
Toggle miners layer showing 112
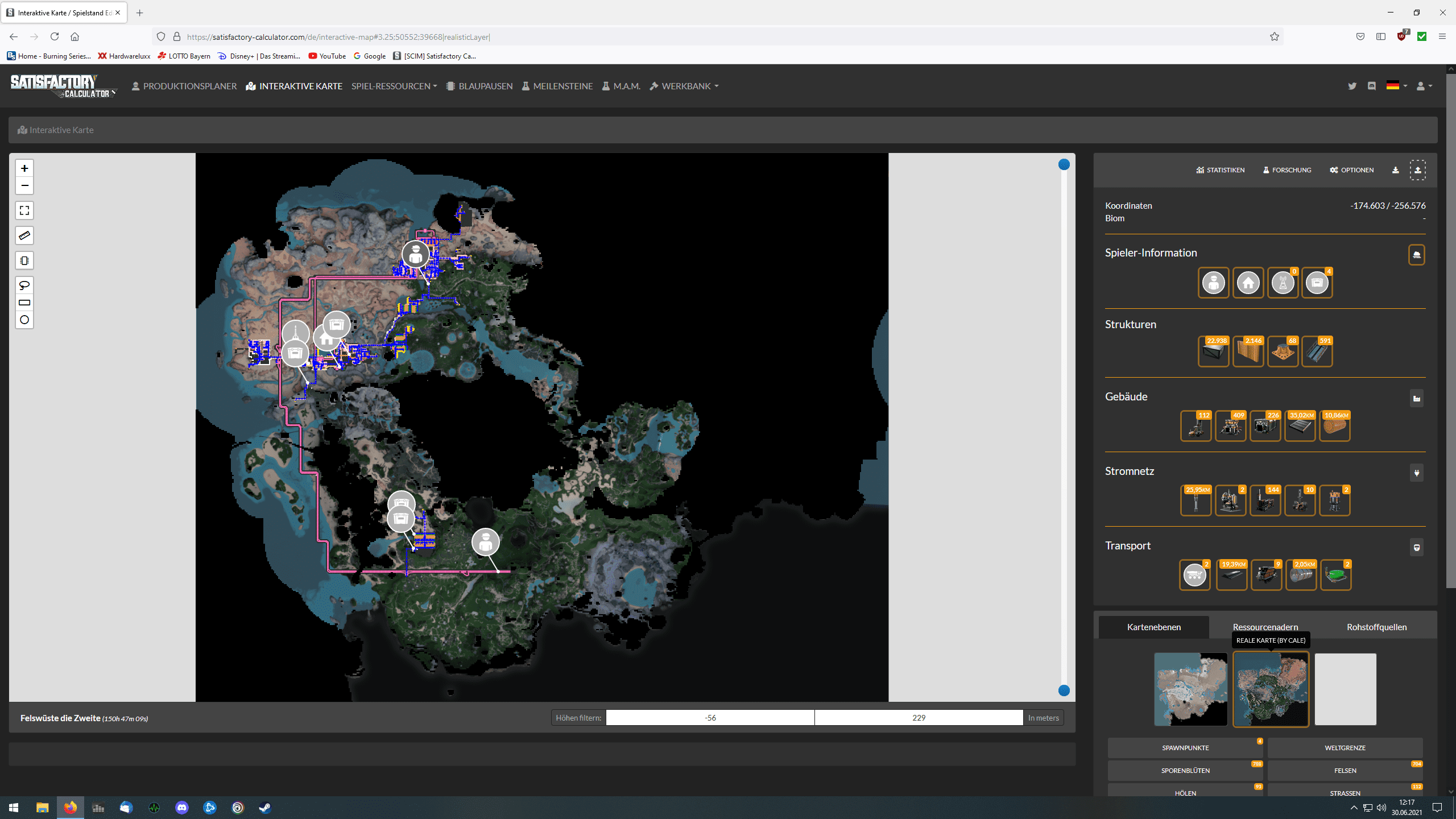pyautogui.click(x=1196, y=426)
